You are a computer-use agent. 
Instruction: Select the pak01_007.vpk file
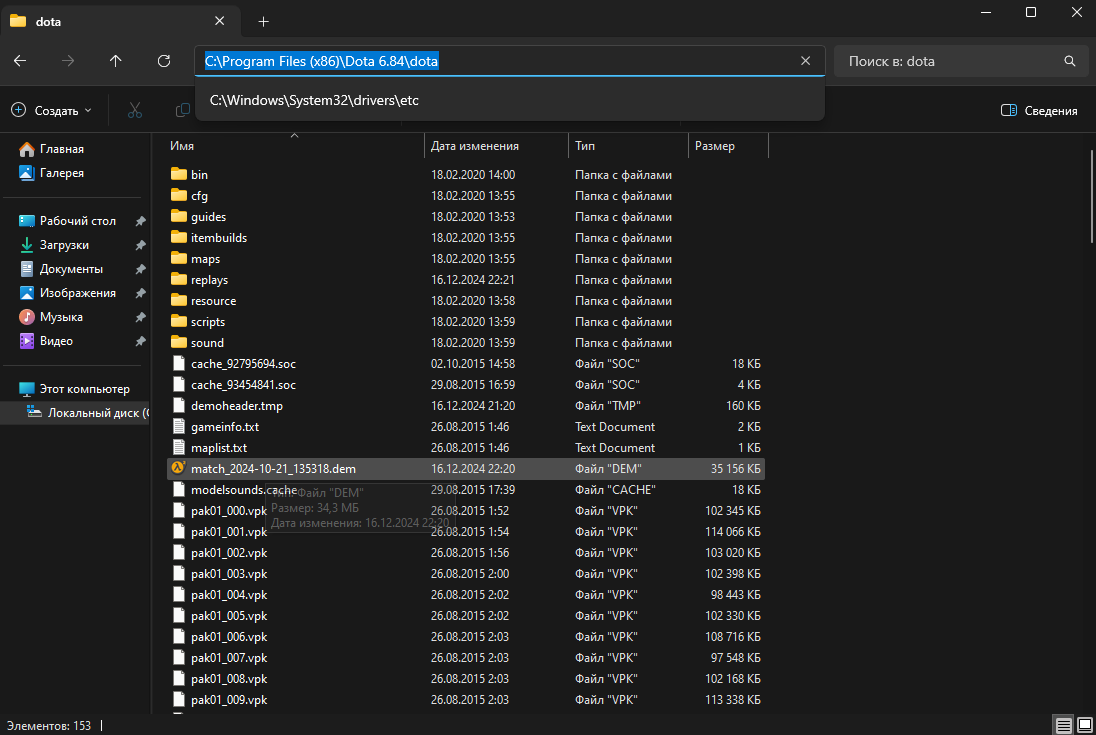[229, 657]
